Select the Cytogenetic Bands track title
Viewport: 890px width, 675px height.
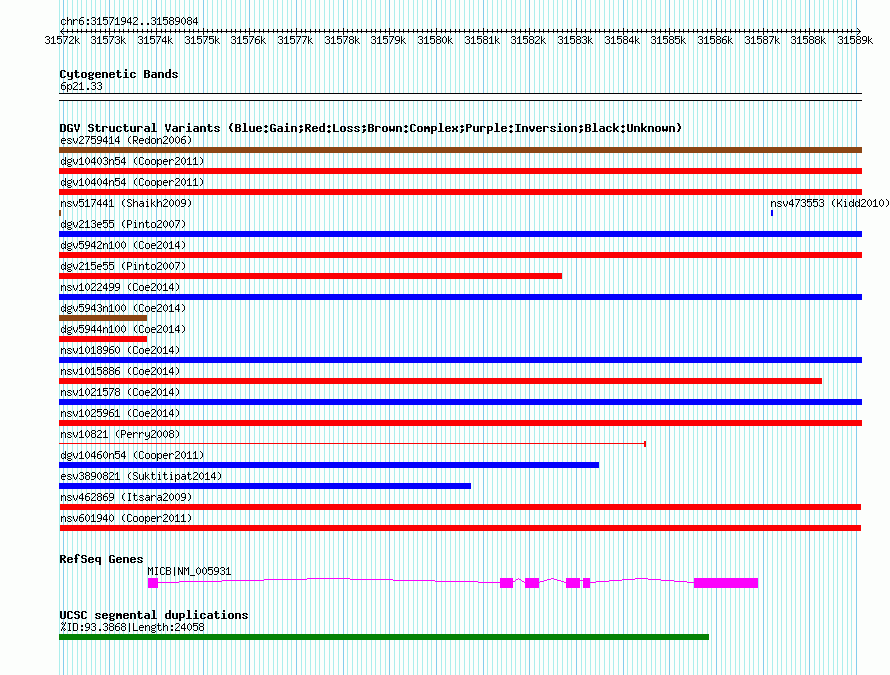coord(119,74)
